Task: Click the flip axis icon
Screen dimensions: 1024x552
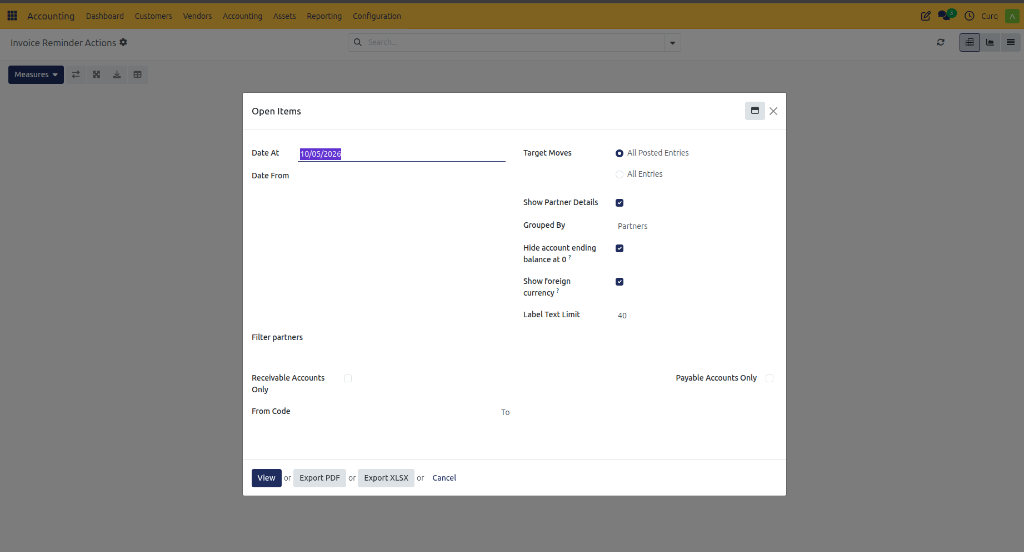Action: (x=76, y=74)
